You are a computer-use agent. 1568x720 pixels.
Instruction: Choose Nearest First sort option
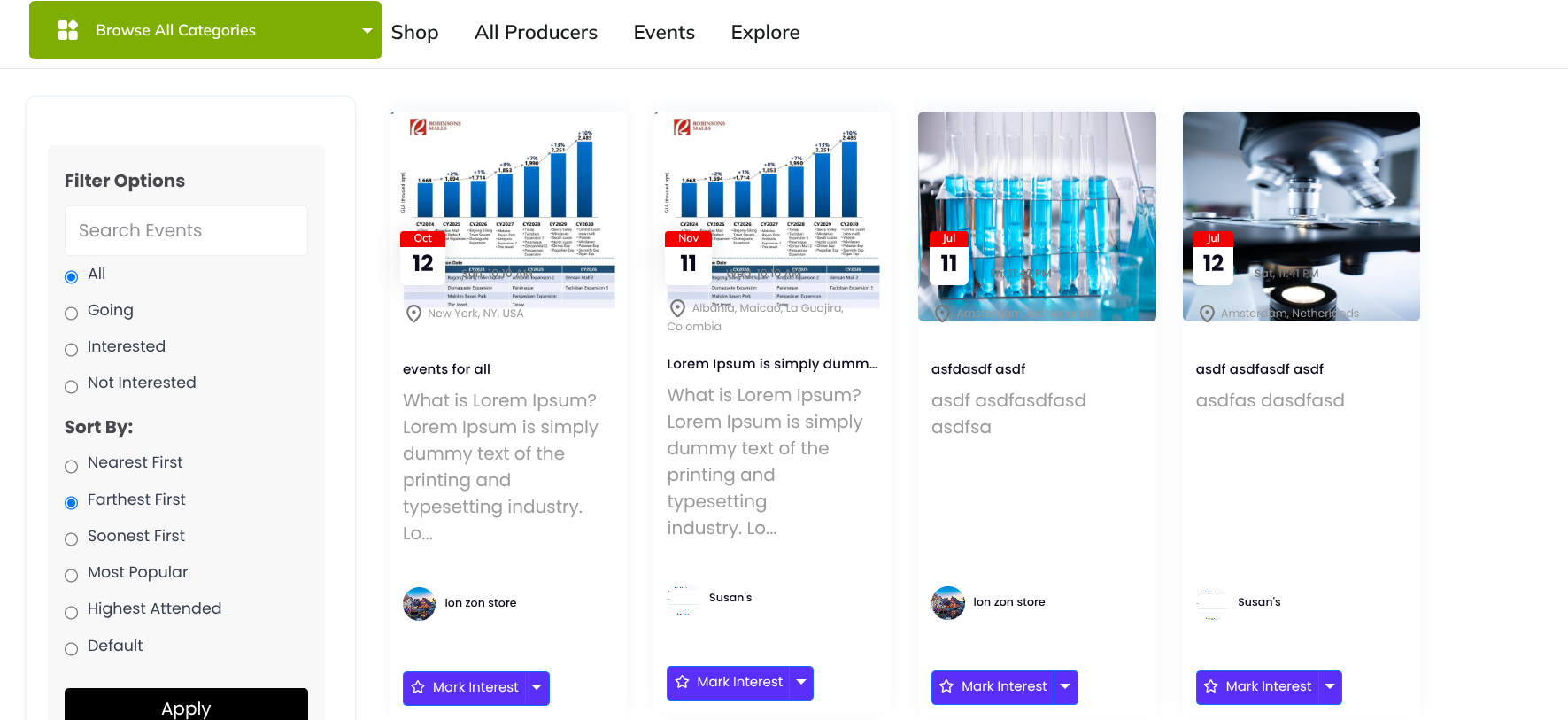click(x=72, y=467)
